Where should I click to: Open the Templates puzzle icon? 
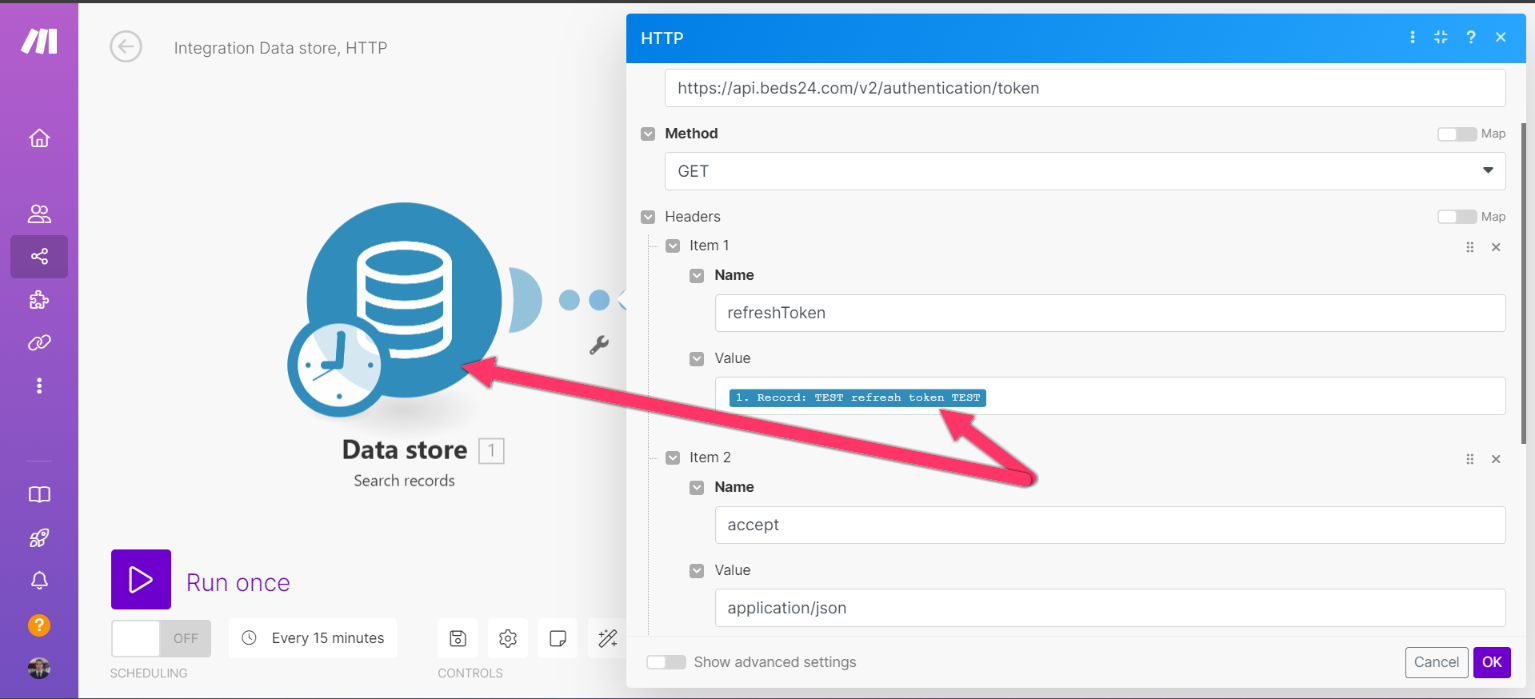(39, 300)
